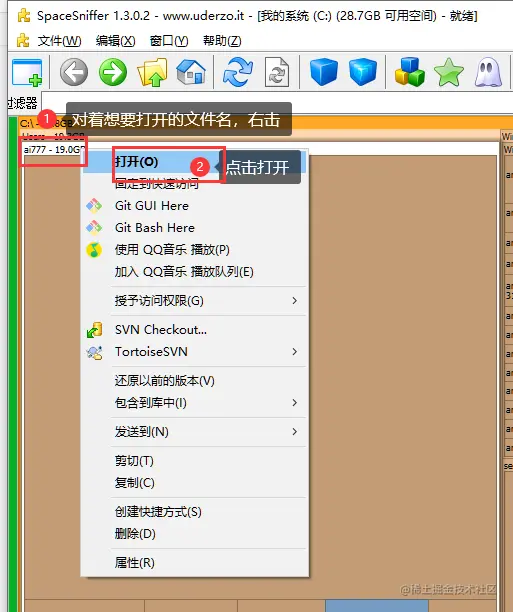This screenshot has width=513, height=612.
Task: Open the 编辑(X) menu
Action: tap(116, 41)
